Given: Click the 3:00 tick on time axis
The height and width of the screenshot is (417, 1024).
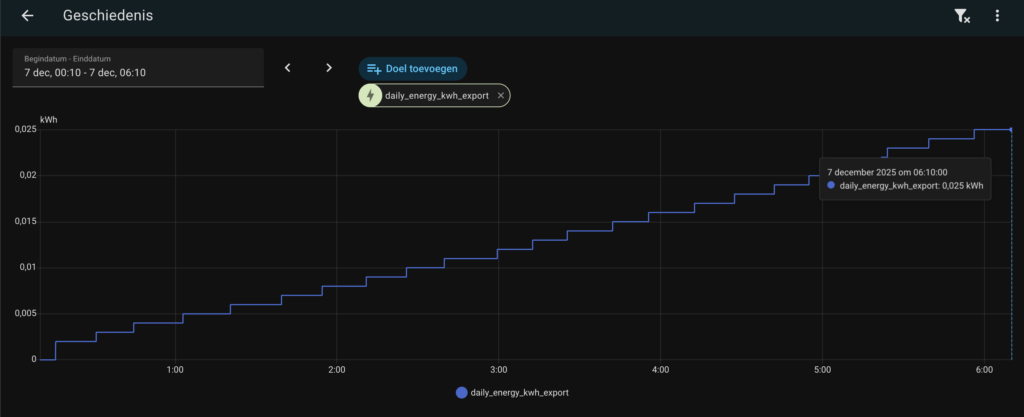Looking at the screenshot, I should pos(498,371).
